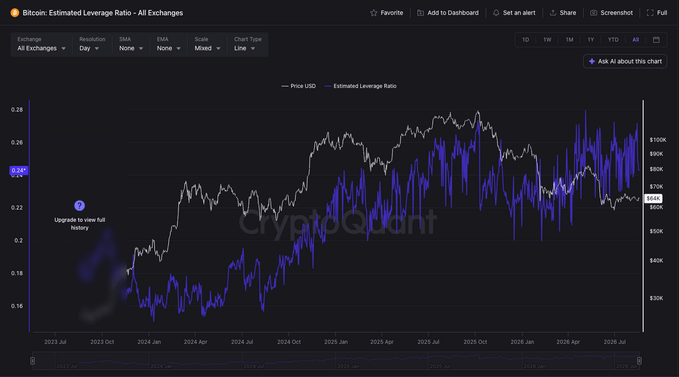This screenshot has width=679, height=377.
Task: Open the SMA dropdown
Action: (x=131, y=45)
